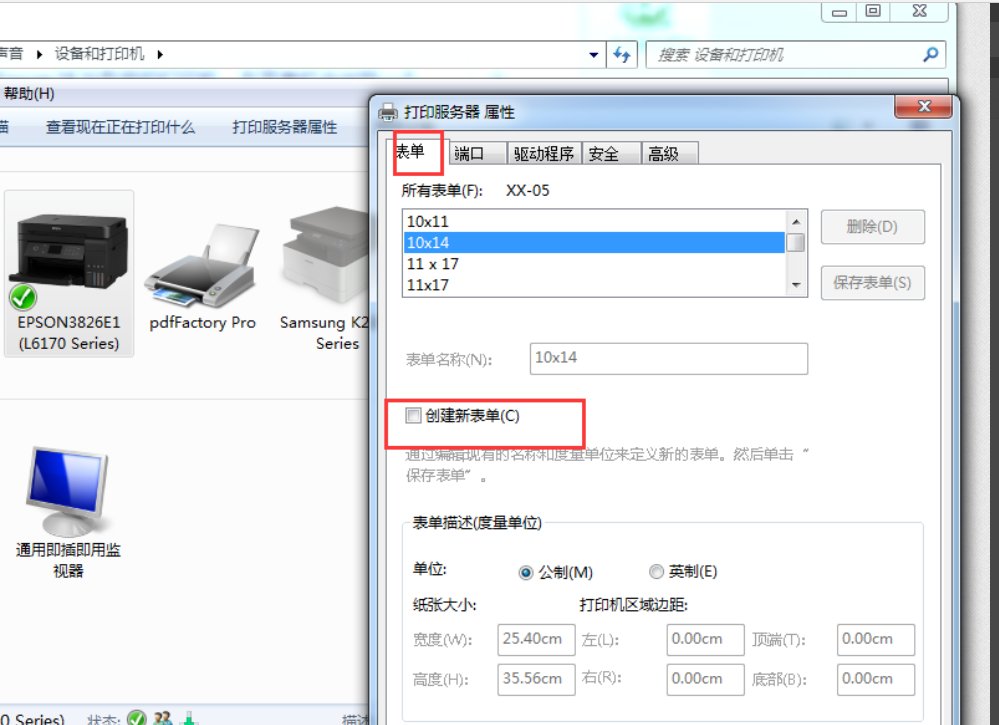Image resolution: width=999 pixels, height=725 pixels.
Task: Click the search magnifier icon
Action: point(928,54)
